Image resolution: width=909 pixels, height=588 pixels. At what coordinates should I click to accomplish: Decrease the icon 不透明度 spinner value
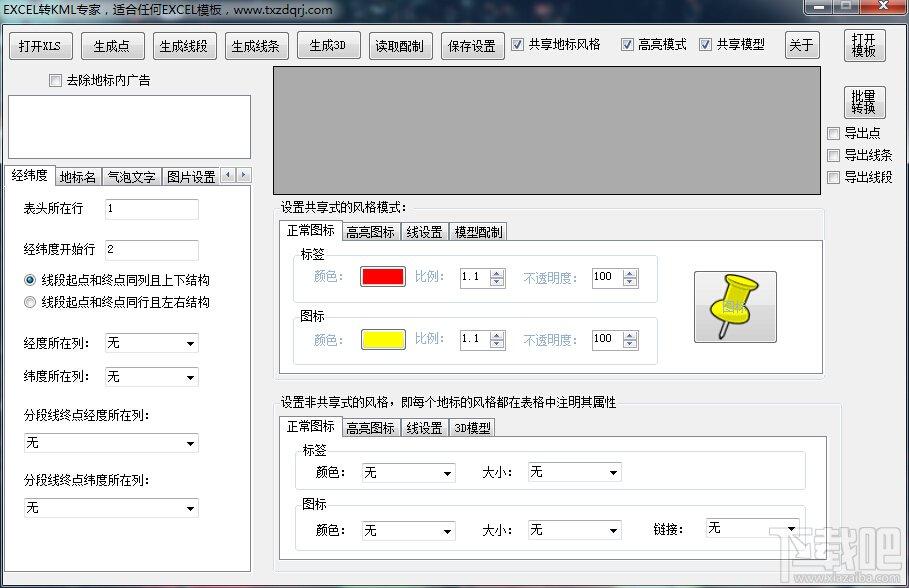(x=629, y=344)
